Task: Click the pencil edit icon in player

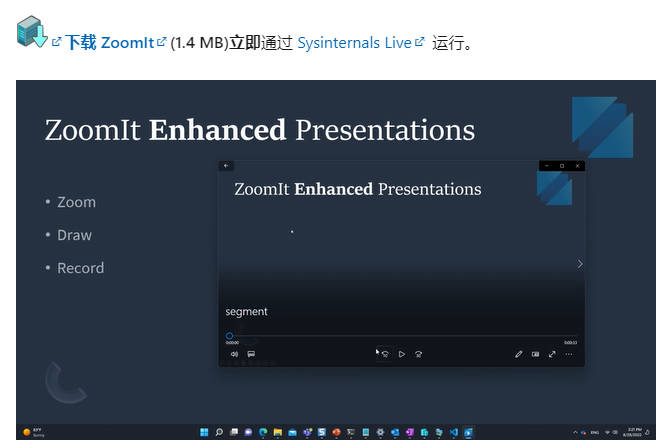Action: [x=519, y=354]
